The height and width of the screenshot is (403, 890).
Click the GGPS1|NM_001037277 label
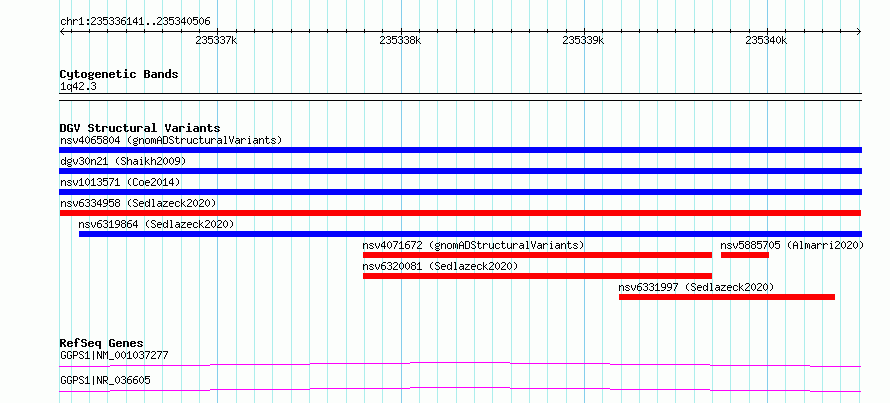(114, 356)
